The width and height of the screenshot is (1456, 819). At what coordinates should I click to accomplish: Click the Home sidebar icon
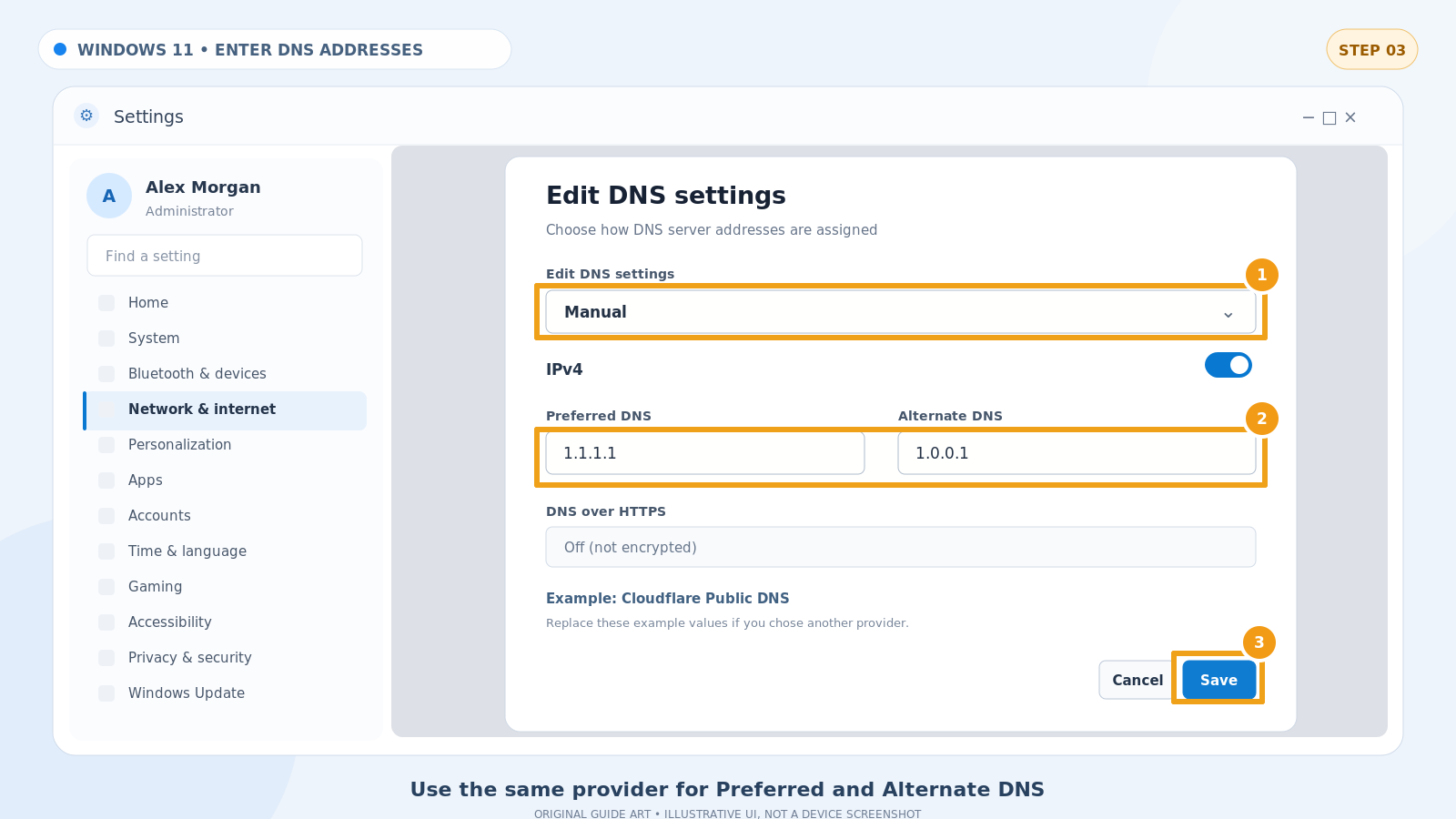[106, 303]
